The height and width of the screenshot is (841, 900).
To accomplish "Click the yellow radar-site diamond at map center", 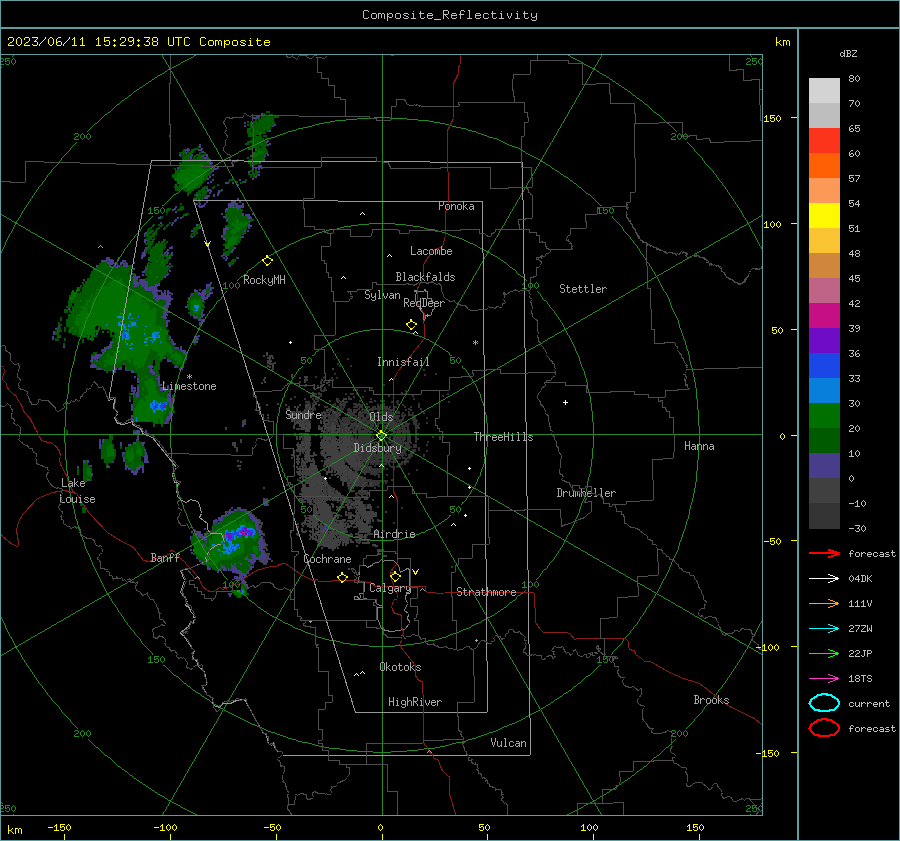I will click(x=381, y=436).
